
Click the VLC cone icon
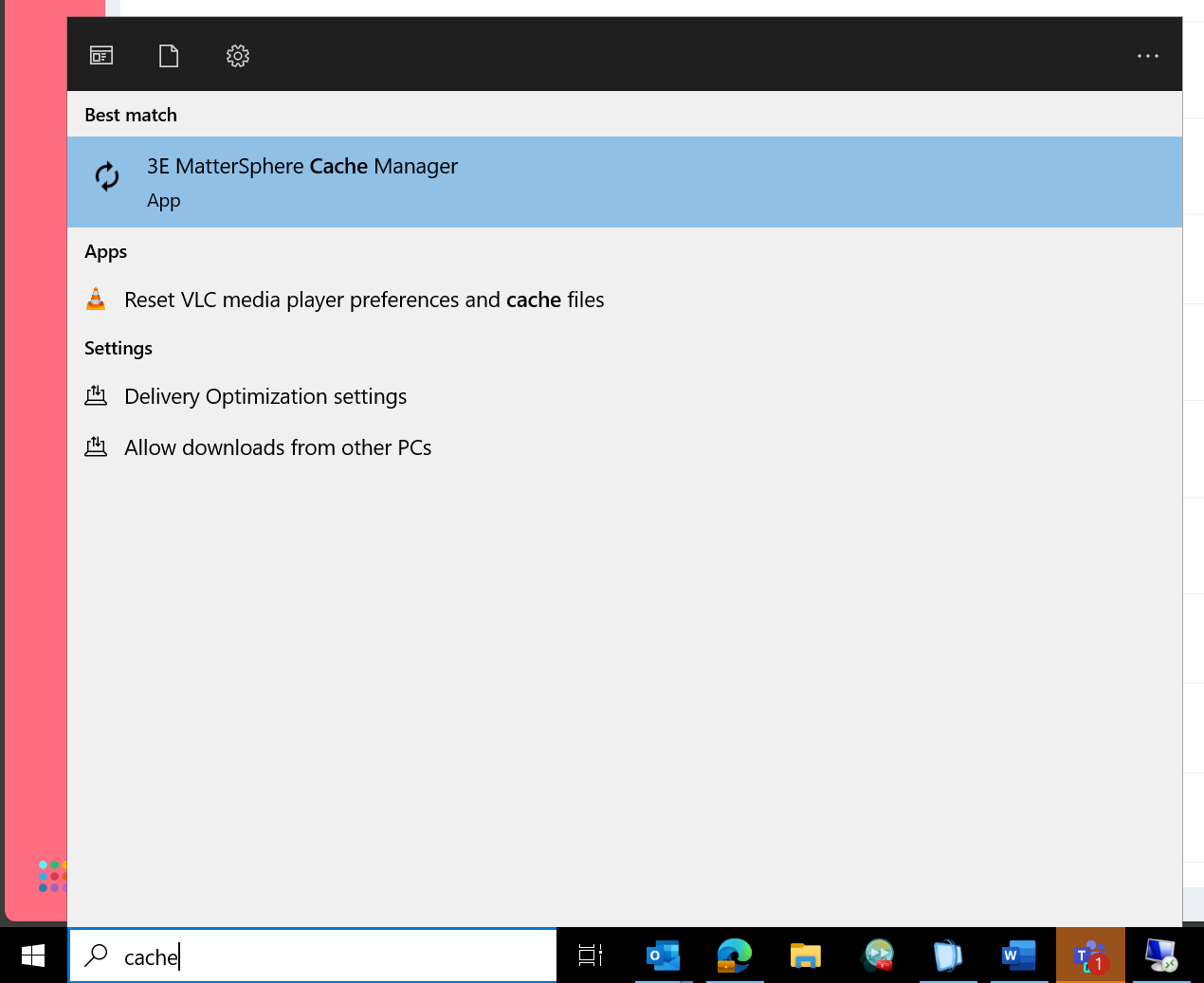click(x=96, y=300)
